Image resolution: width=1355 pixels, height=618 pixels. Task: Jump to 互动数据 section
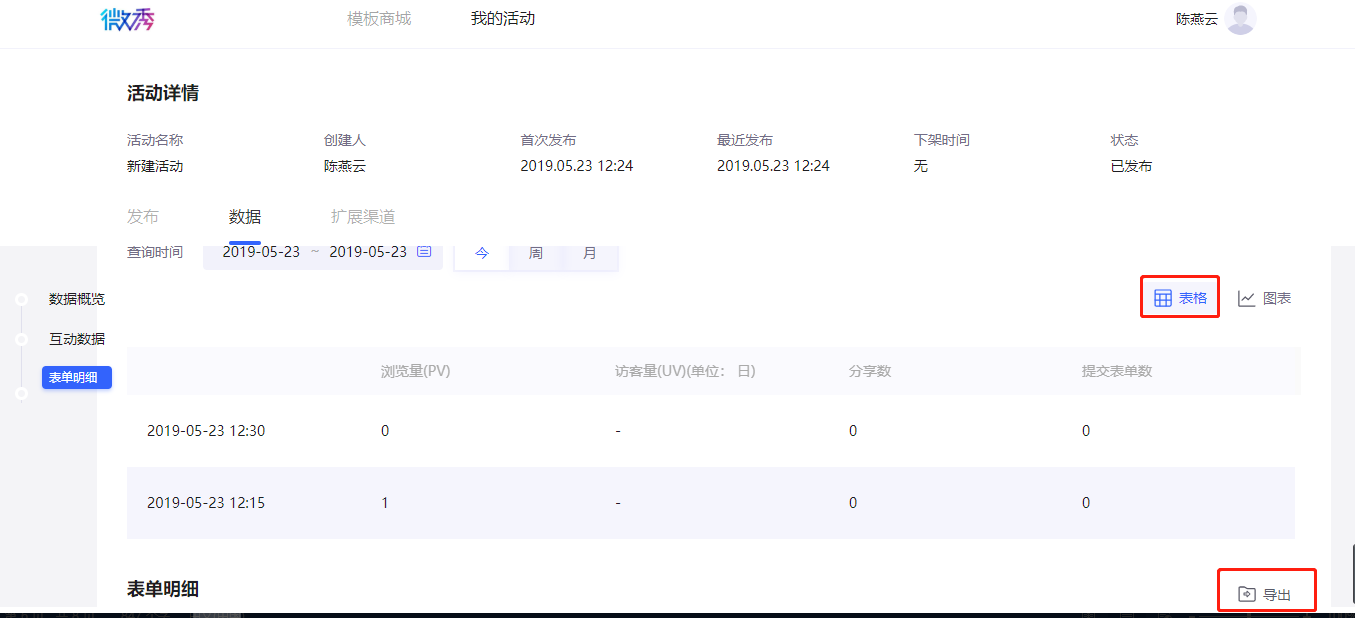click(x=77, y=339)
